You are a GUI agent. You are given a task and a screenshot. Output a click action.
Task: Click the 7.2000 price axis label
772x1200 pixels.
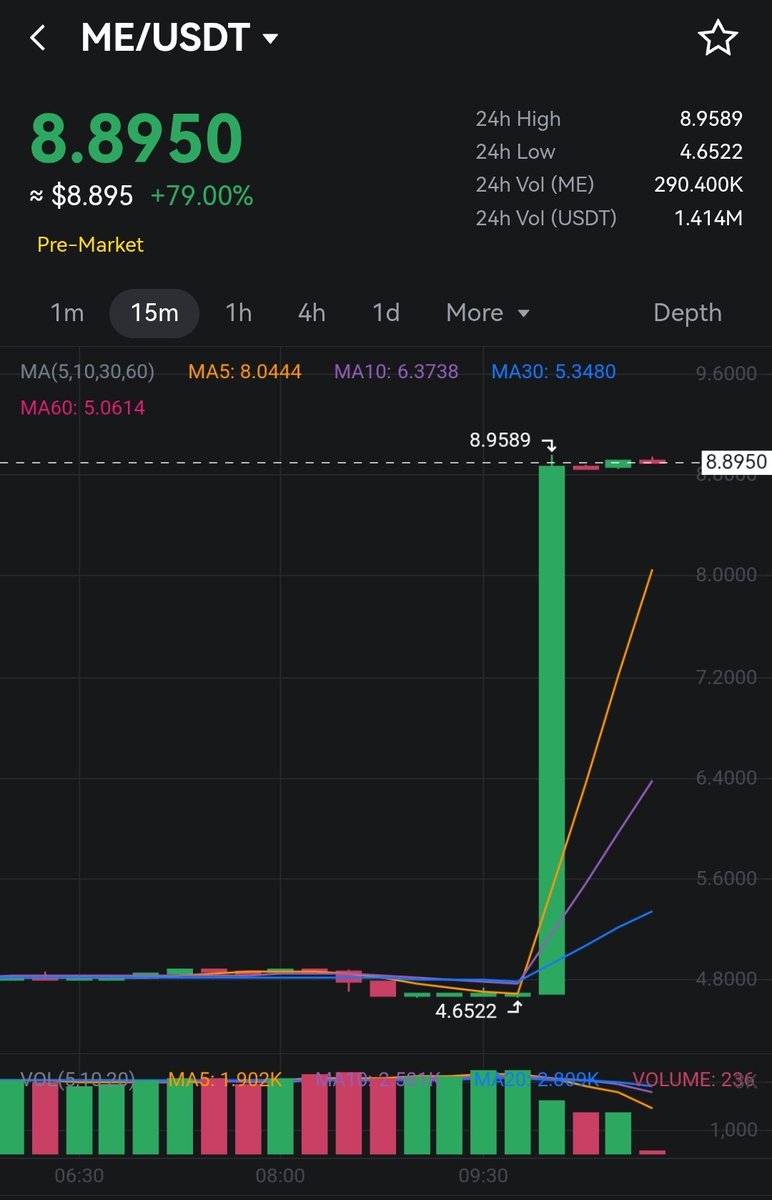click(x=726, y=677)
